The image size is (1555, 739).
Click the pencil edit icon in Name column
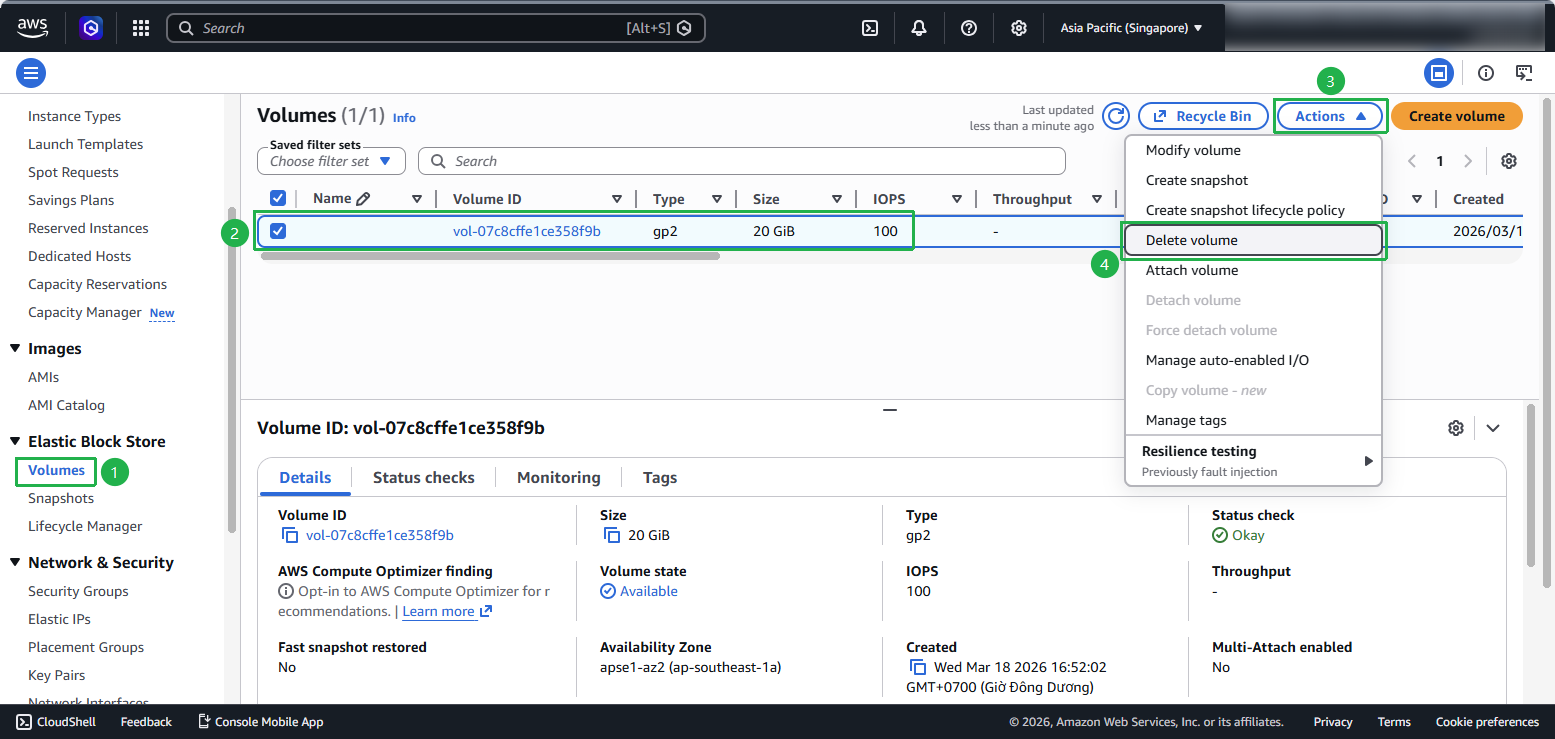point(363,199)
